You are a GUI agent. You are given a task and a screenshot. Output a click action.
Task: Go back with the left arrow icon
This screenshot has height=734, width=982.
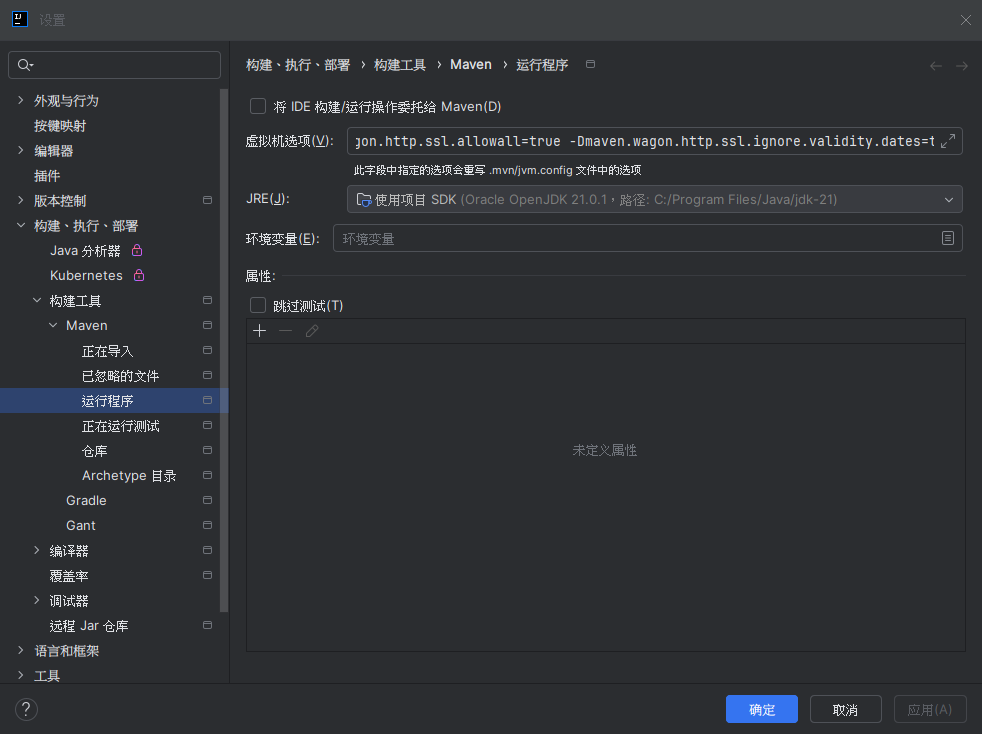(x=936, y=66)
